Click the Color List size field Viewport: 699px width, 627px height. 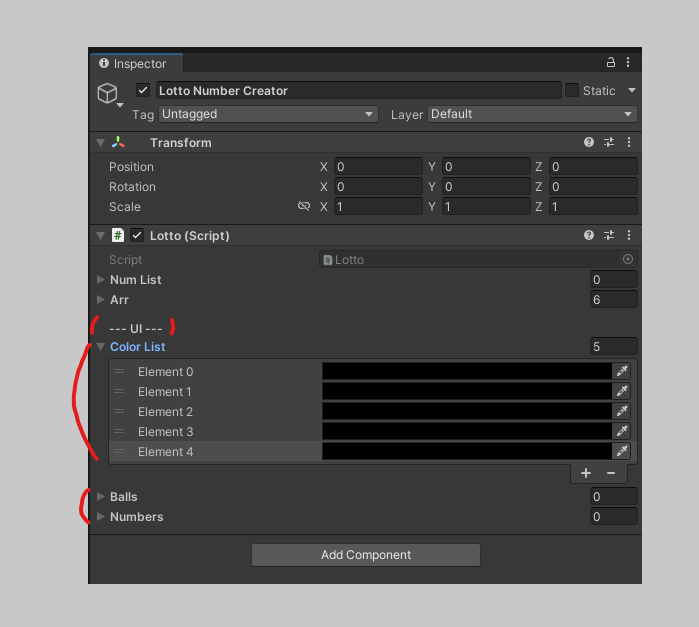point(613,346)
